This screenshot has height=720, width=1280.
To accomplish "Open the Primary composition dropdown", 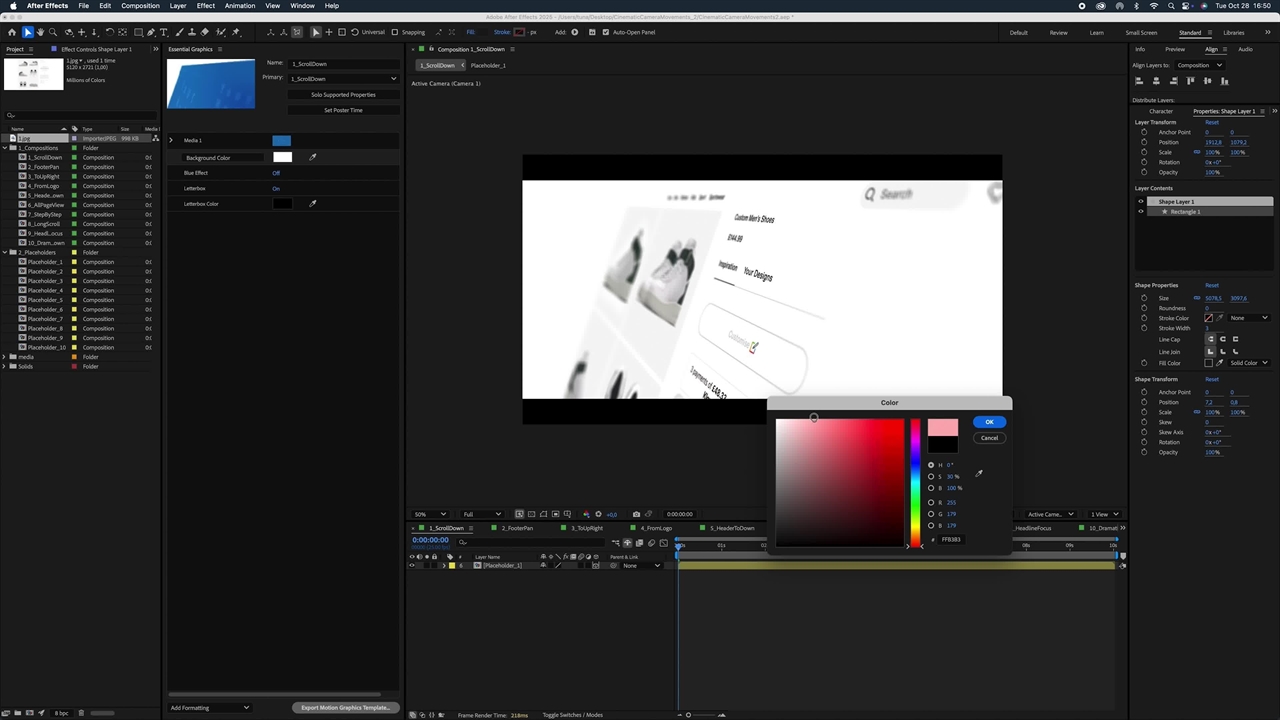I will click(x=343, y=78).
